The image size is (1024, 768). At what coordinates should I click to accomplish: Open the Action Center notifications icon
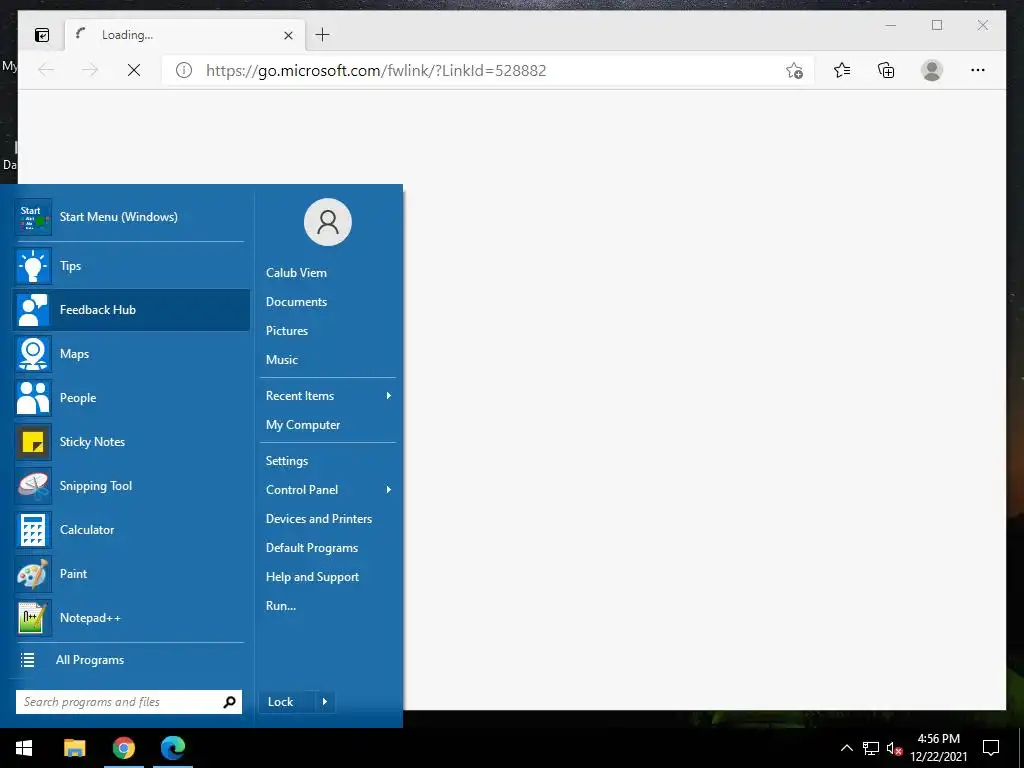click(991, 748)
